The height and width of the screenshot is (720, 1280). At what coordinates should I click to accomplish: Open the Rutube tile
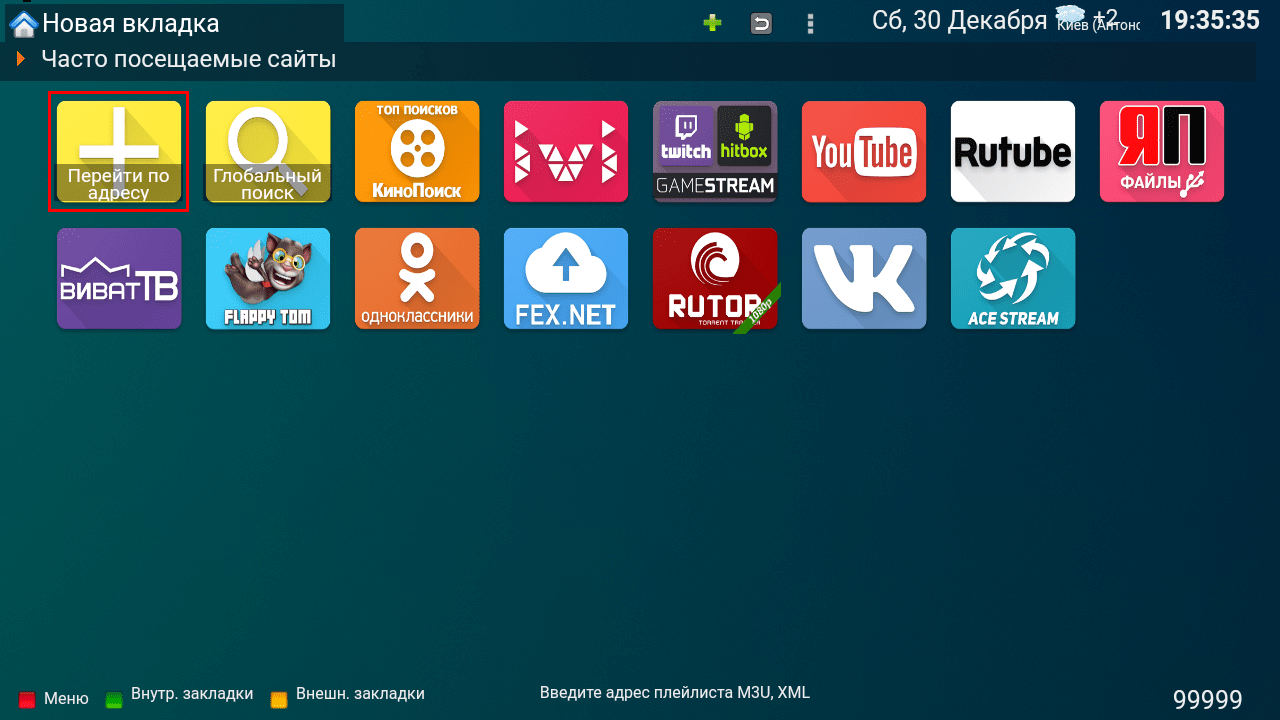[x=1013, y=151]
